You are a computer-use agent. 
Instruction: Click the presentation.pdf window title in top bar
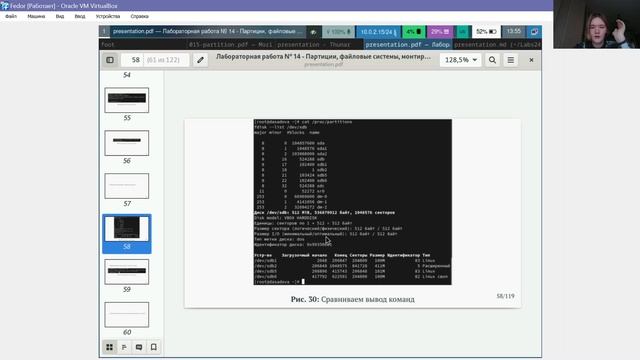pyautogui.click(x=208, y=31)
